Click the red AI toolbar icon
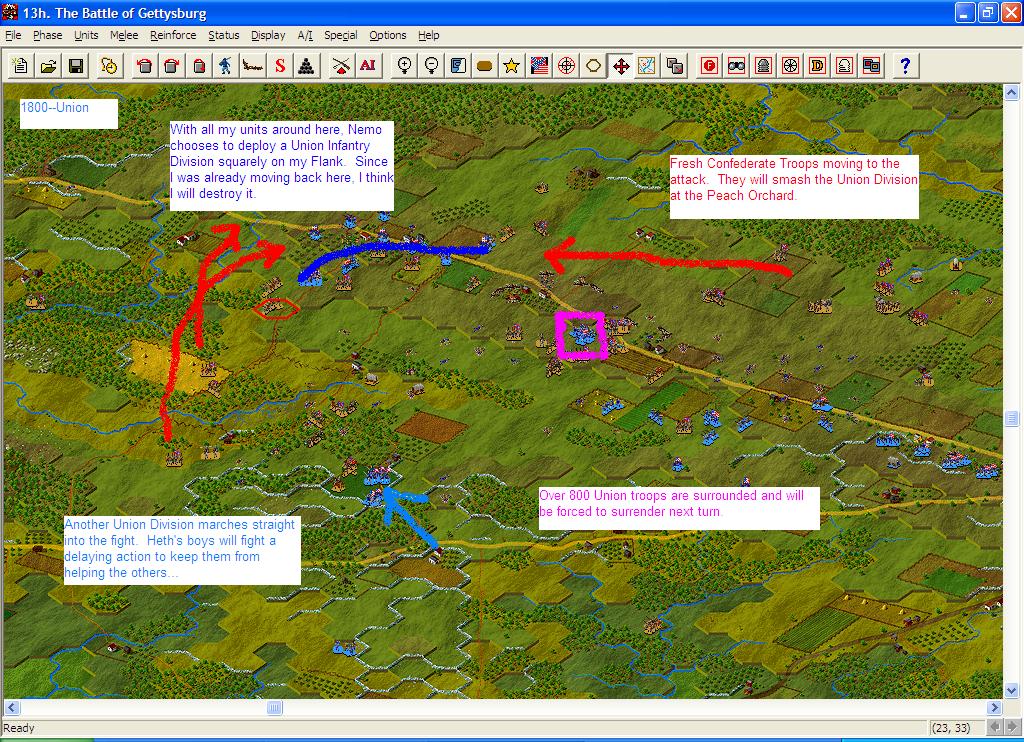Viewport: 1024px width, 742px height. point(368,65)
